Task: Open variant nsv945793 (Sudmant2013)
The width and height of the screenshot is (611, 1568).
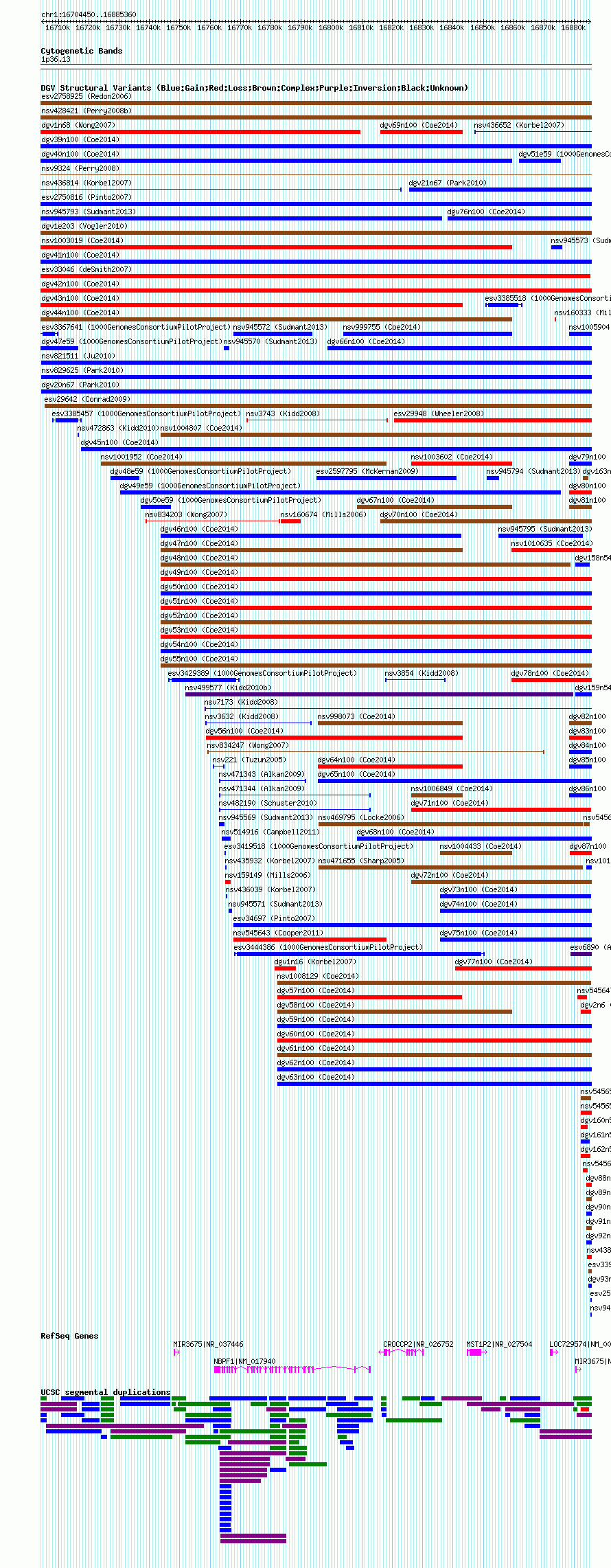Action: click(x=89, y=212)
